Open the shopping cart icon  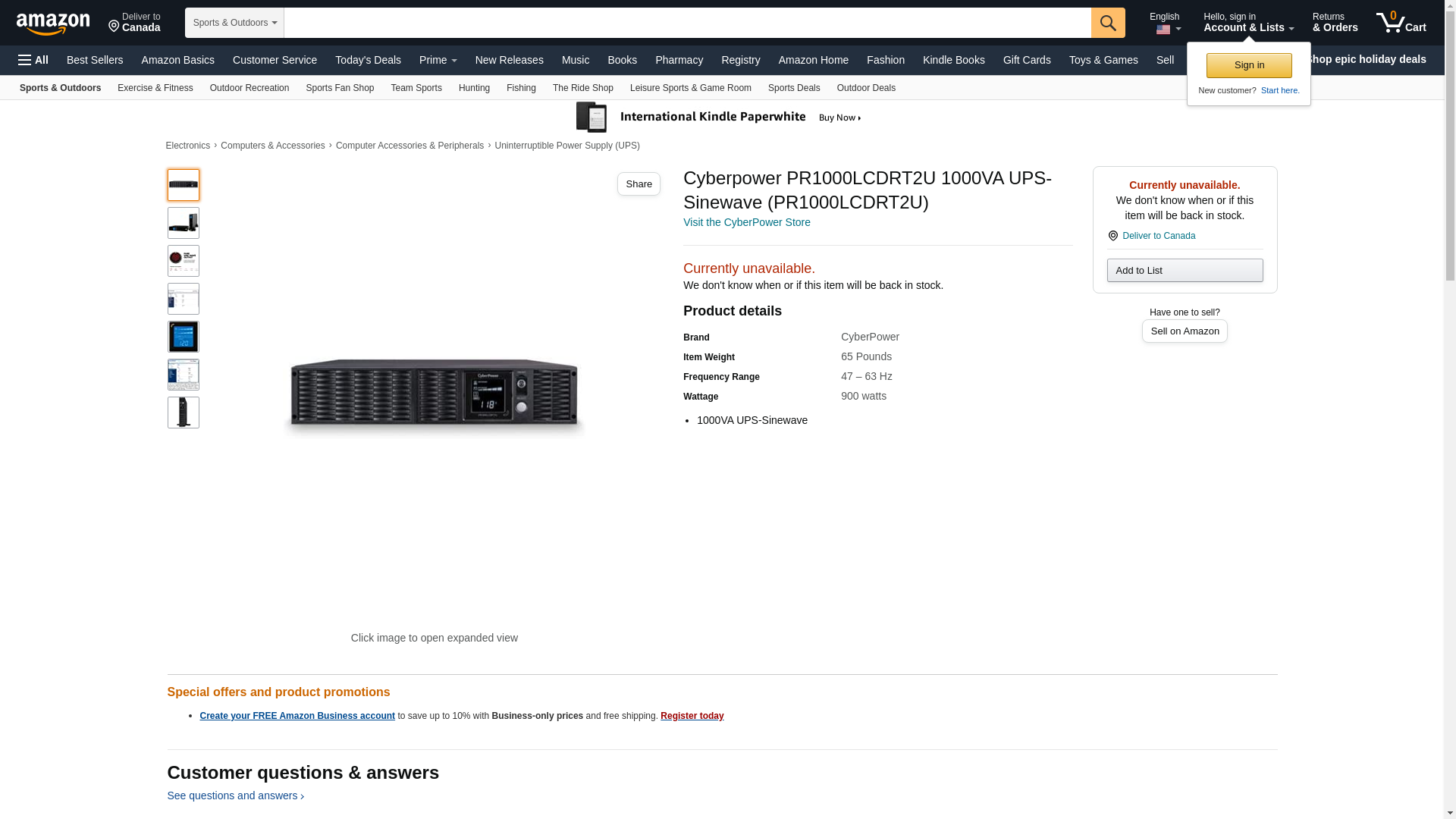coord(1401,22)
